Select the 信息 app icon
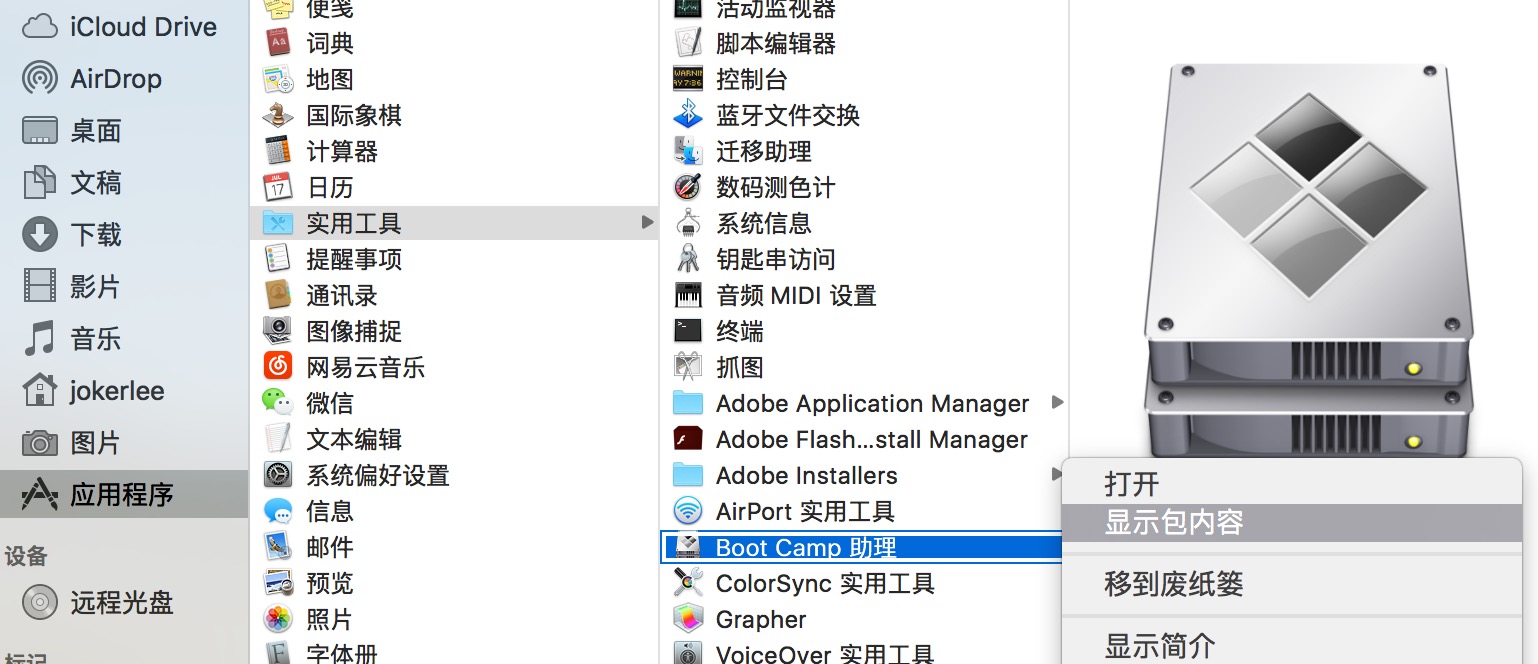The width and height of the screenshot is (1538, 664). pos(277,511)
